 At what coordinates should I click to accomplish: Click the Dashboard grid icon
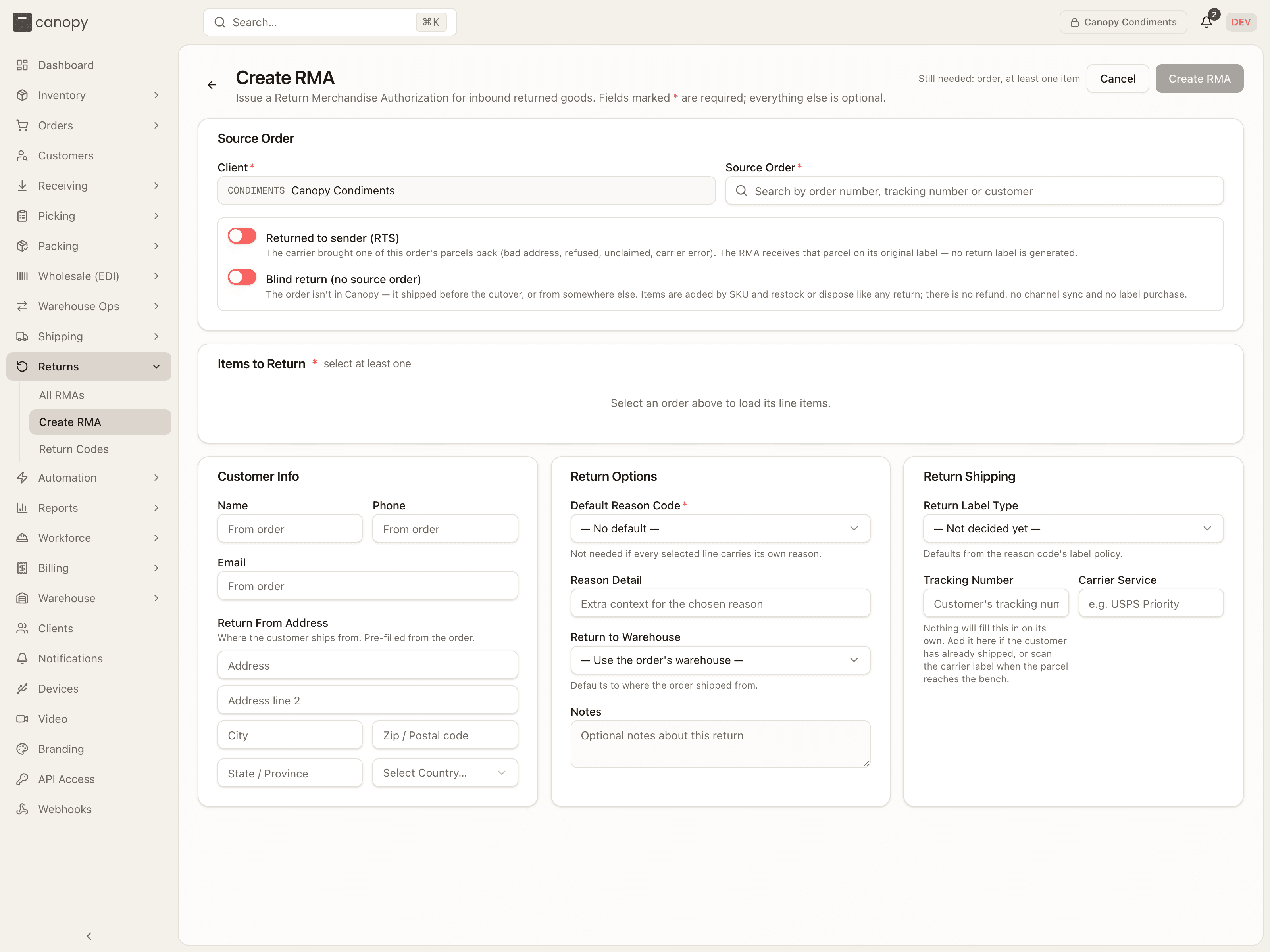click(22, 65)
